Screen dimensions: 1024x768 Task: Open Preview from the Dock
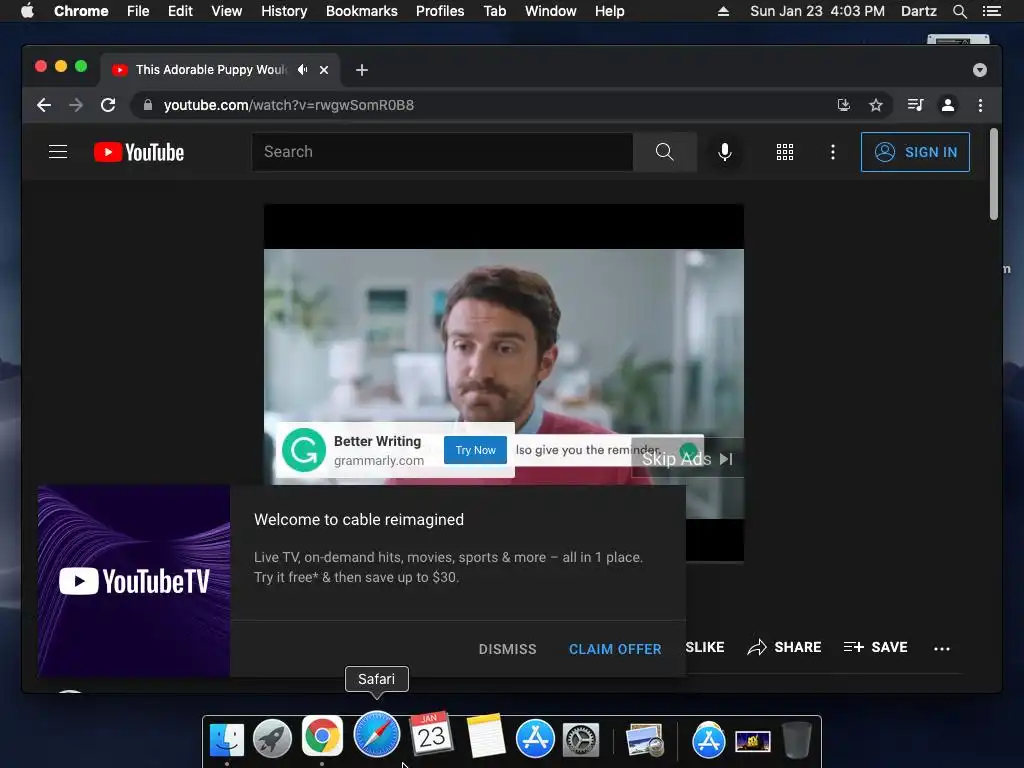click(x=644, y=740)
